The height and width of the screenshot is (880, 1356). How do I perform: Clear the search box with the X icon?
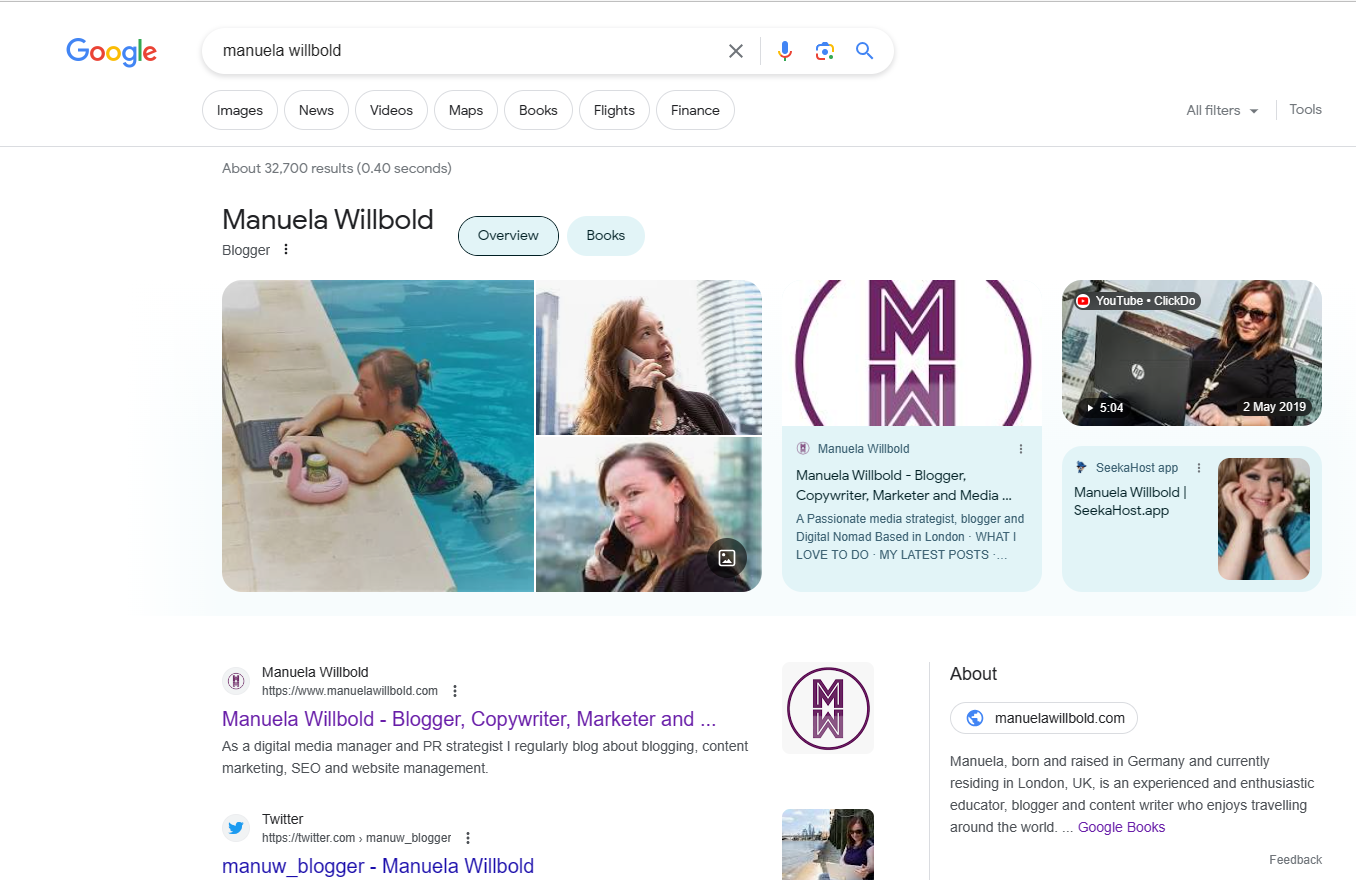736,51
